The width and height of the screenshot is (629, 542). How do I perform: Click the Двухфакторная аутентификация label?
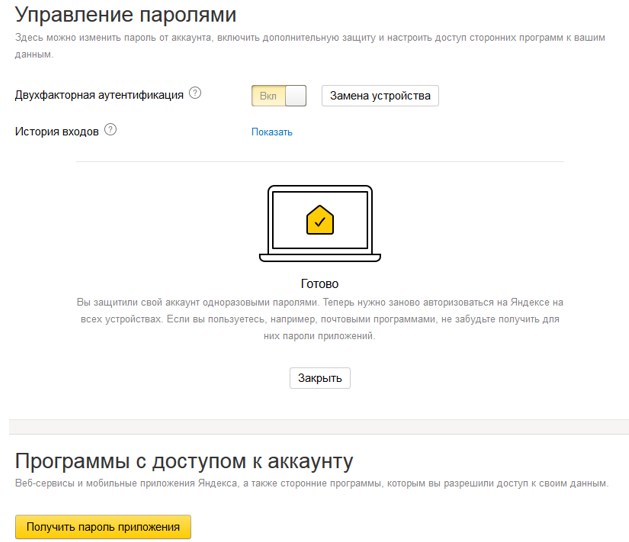tap(99, 95)
